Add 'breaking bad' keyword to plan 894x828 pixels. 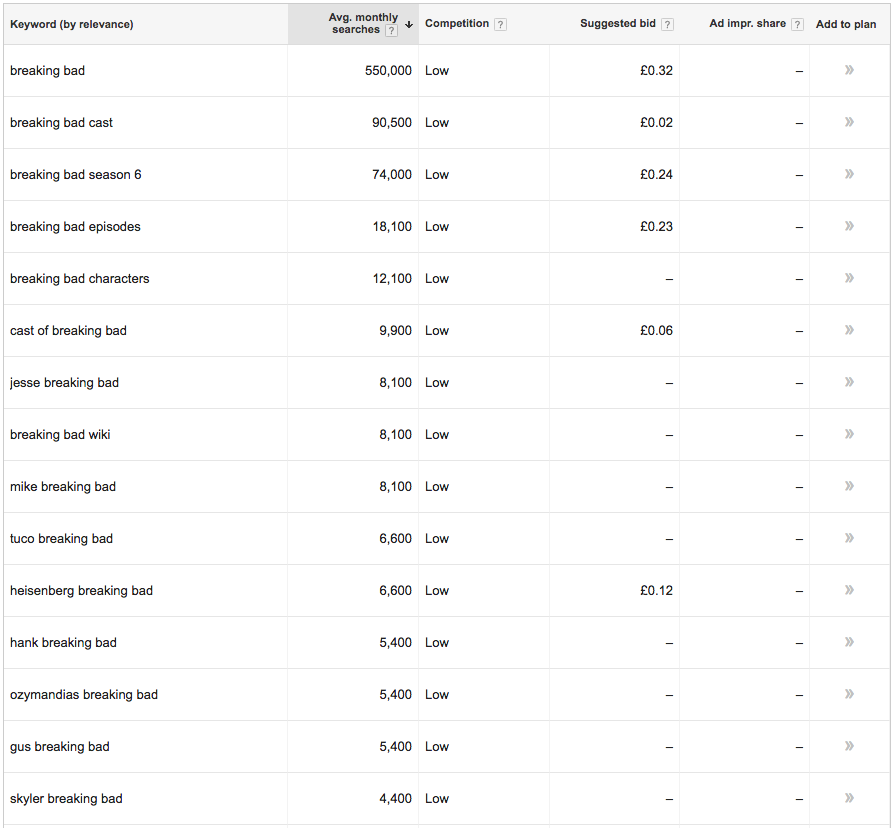click(849, 71)
